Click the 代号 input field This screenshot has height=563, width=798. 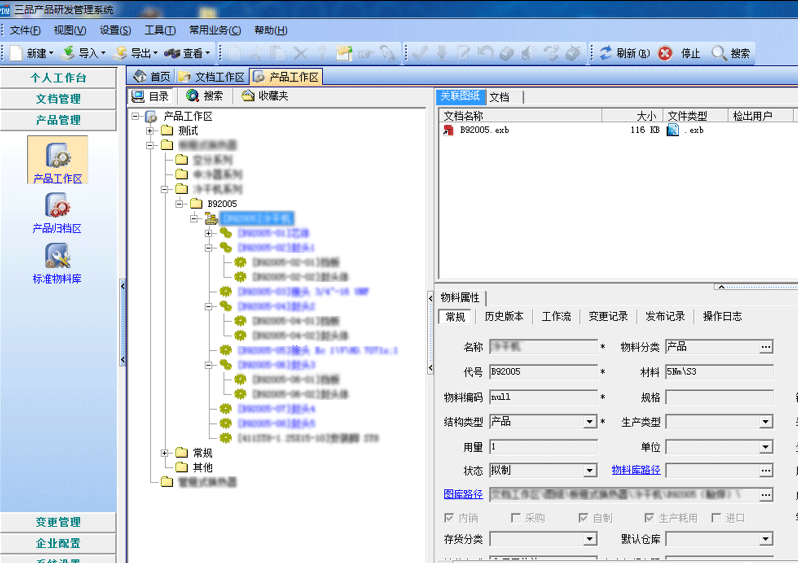click(x=542, y=372)
